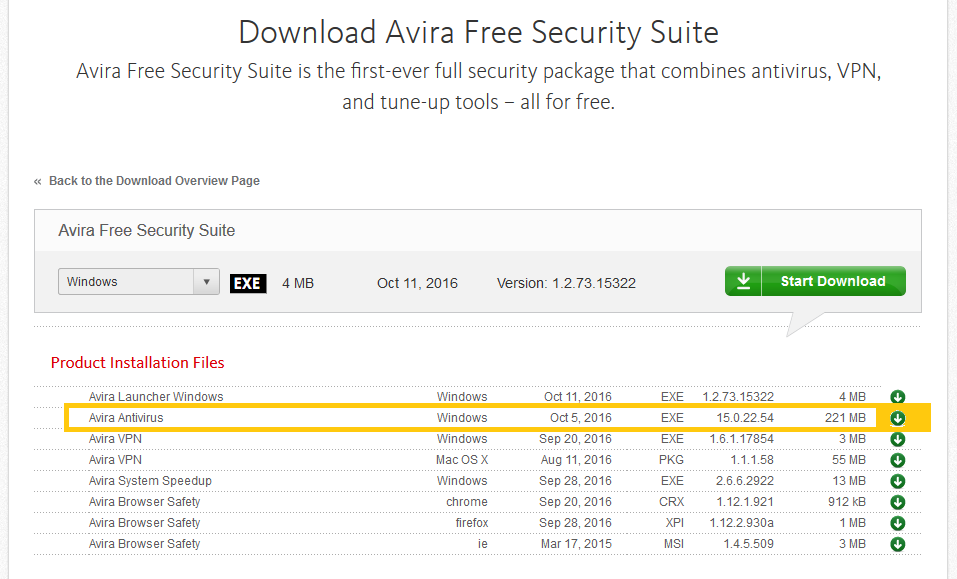The width and height of the screenshot is (957, 579).
Task: Click the Product Installation Files heading
Action: pos(138,363)
